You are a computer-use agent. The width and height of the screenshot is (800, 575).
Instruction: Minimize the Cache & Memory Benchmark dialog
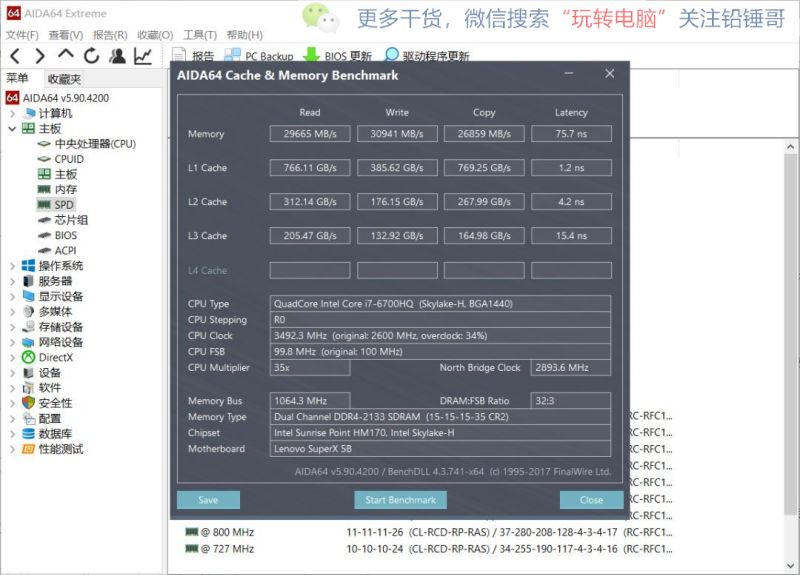tap(569, 74)
